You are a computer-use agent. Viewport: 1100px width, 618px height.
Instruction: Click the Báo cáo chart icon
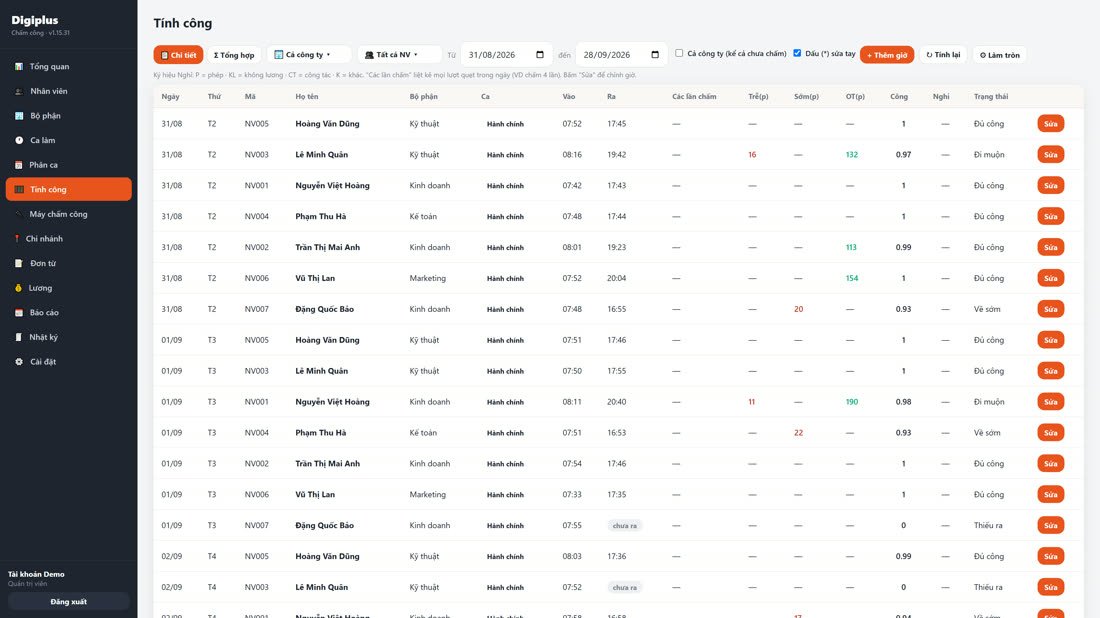click(19, 313)
